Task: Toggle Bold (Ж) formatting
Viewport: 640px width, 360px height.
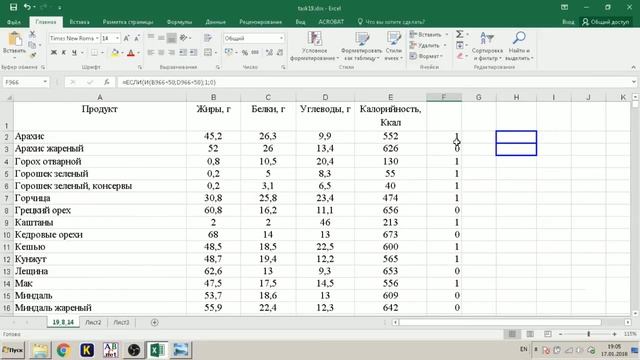Action: pyautogui.click(x=53, y=52)
